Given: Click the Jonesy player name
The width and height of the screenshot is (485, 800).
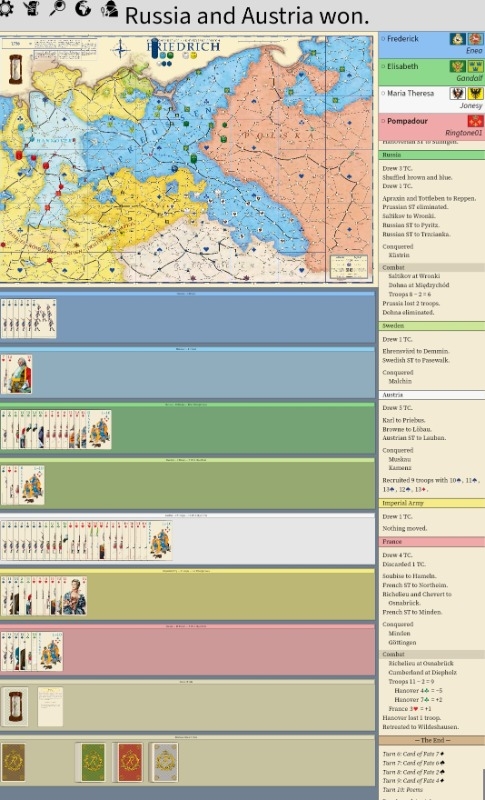Looking at the screenshot, I should point(470,106).
